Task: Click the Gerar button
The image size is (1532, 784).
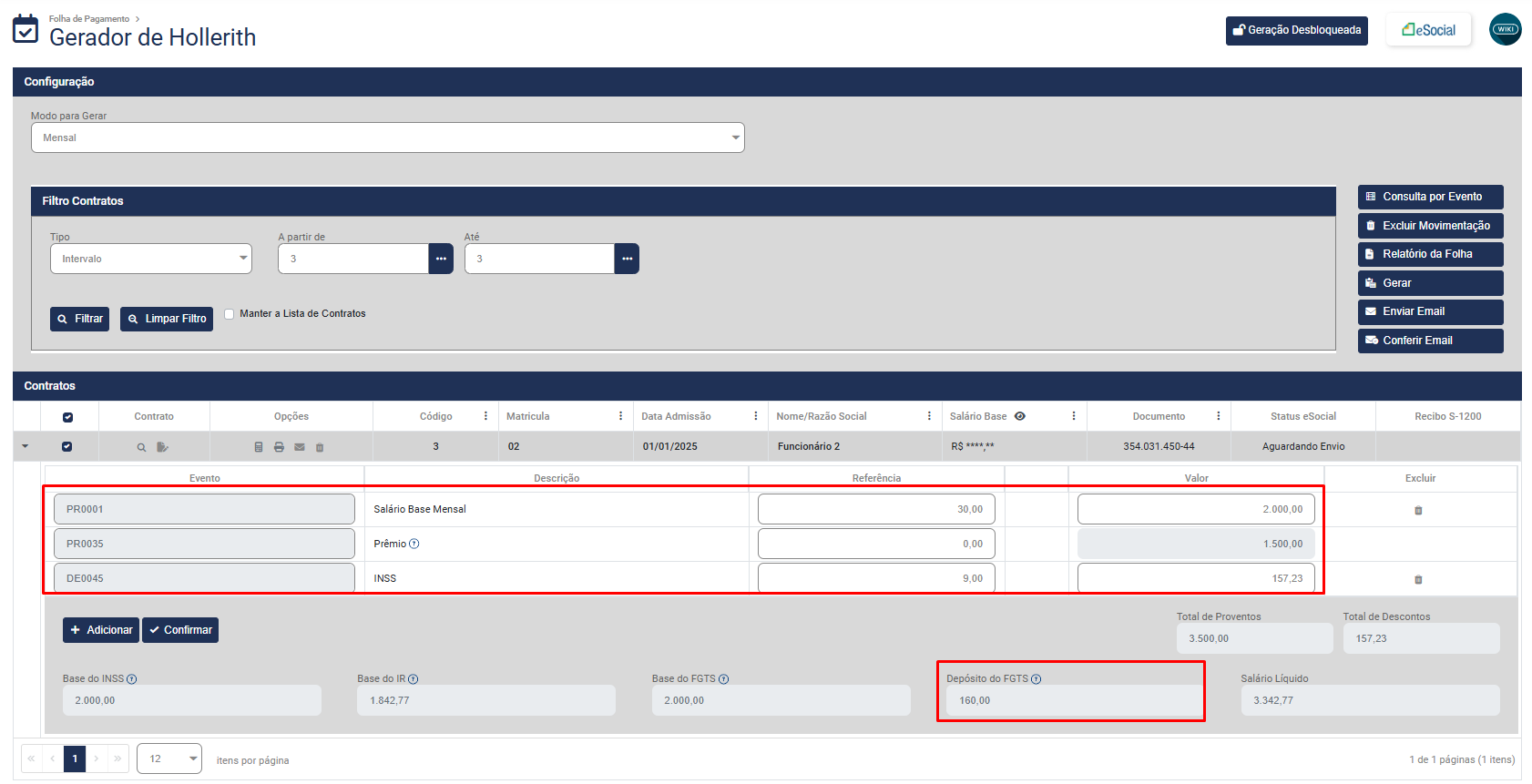Action: (1430, 283)
